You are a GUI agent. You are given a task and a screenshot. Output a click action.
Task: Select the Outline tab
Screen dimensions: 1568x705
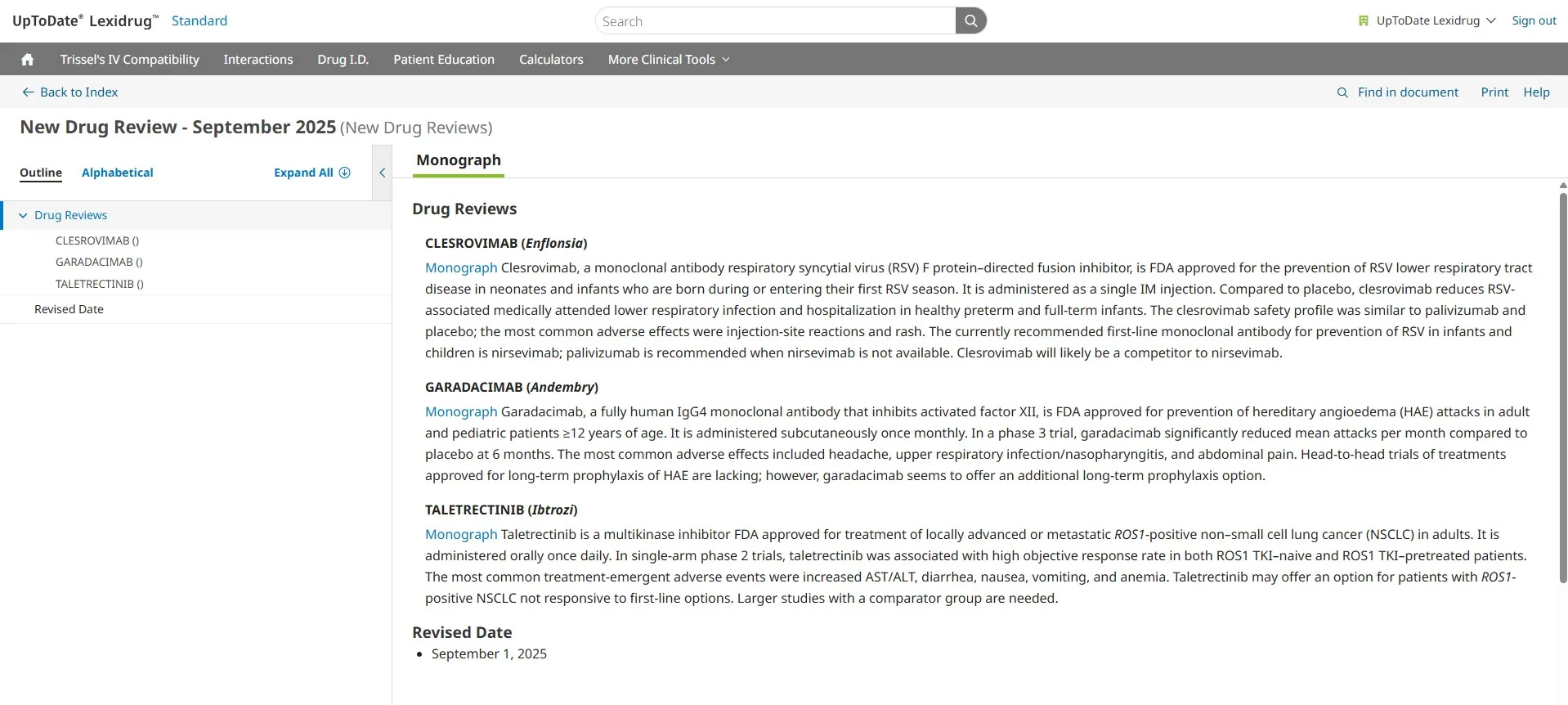point(41,173)
